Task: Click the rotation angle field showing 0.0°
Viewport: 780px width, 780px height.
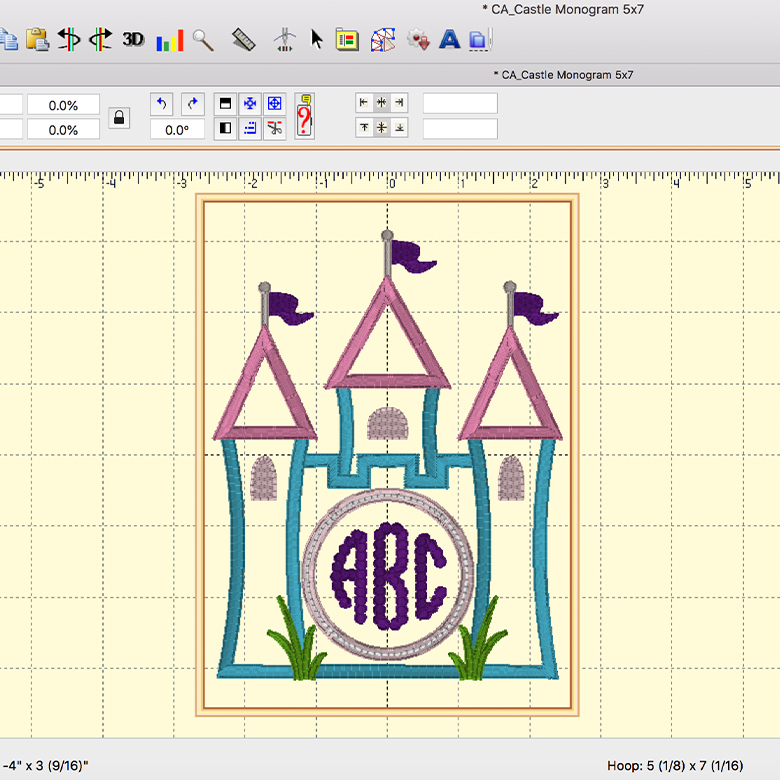Action: pos(177,129)
